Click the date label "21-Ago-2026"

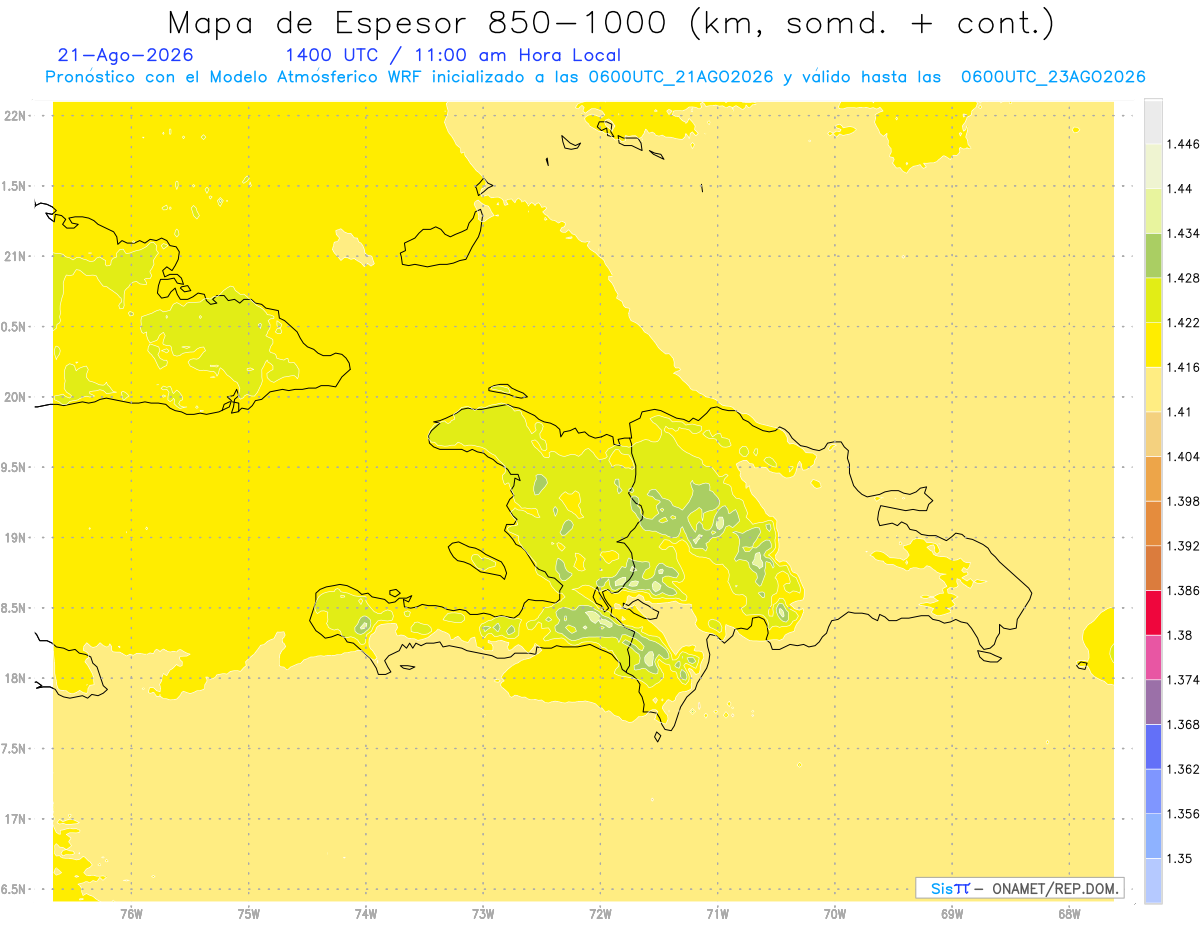126,55
